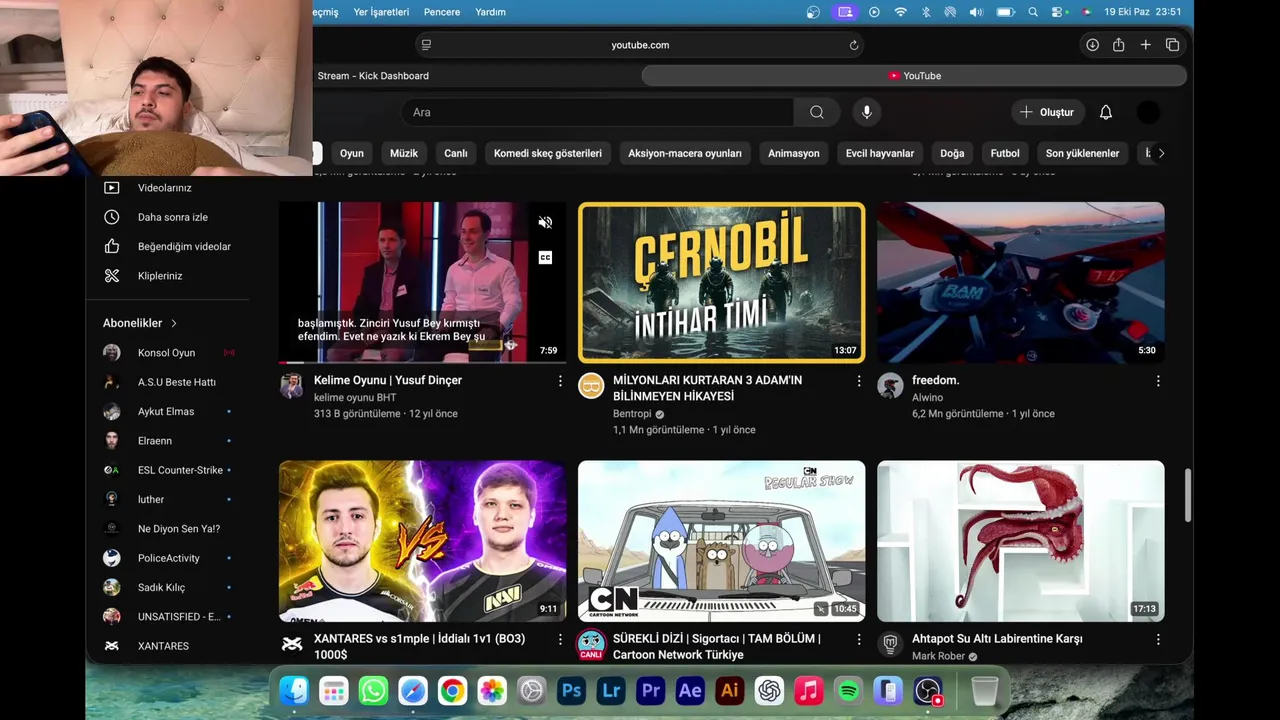Select the Komedi skeç gösterileri chip
Image resolution: width=1280 pixels, height=720 pixels.
tap(548, 153)
